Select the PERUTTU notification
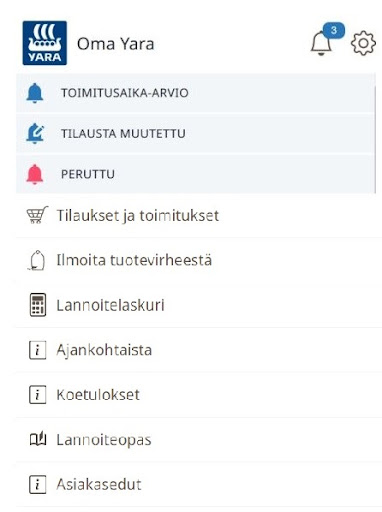The image size is (382, 512). [196, 174]
